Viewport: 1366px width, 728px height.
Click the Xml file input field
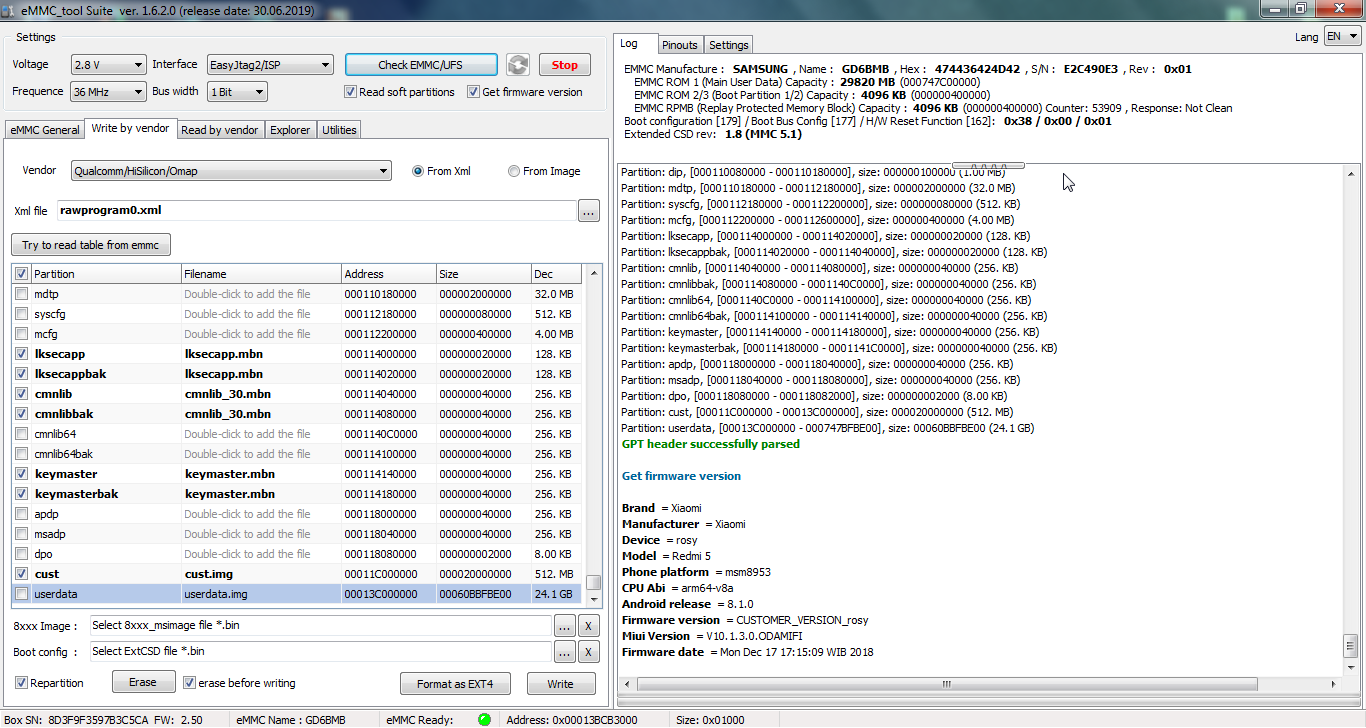(x=315, y=211)
